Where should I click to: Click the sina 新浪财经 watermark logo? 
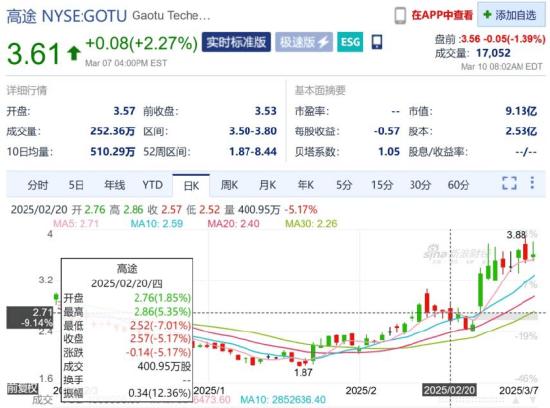[x=456, y=253]
